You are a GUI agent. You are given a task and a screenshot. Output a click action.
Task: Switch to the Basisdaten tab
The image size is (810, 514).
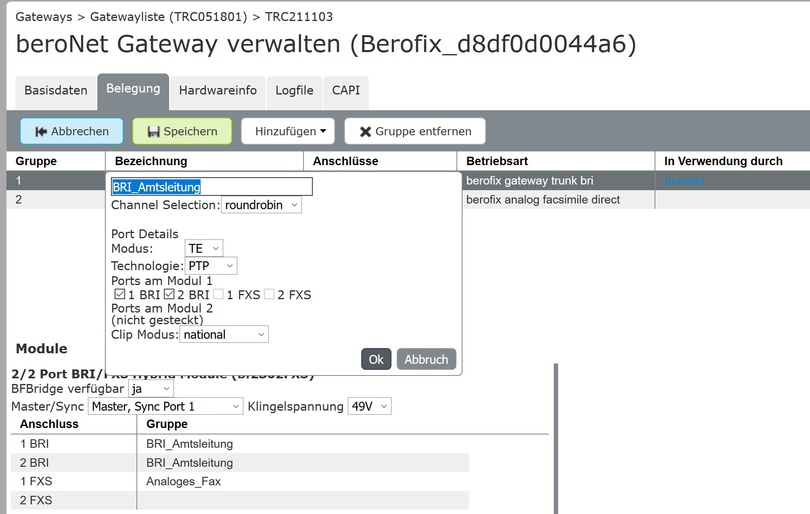tap(56, 91)
